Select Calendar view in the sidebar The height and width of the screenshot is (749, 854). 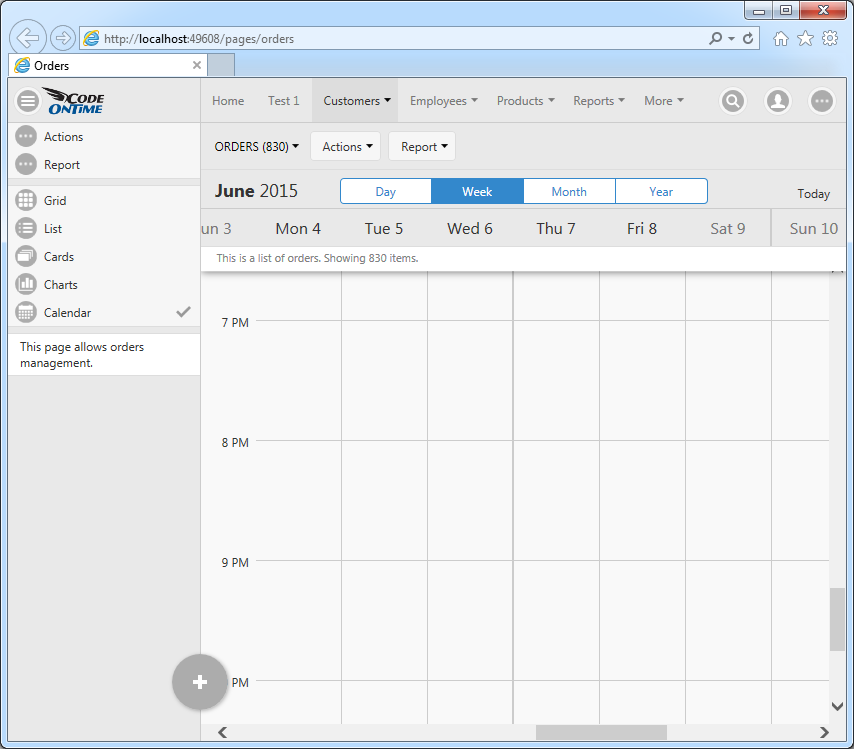(104, 313)
